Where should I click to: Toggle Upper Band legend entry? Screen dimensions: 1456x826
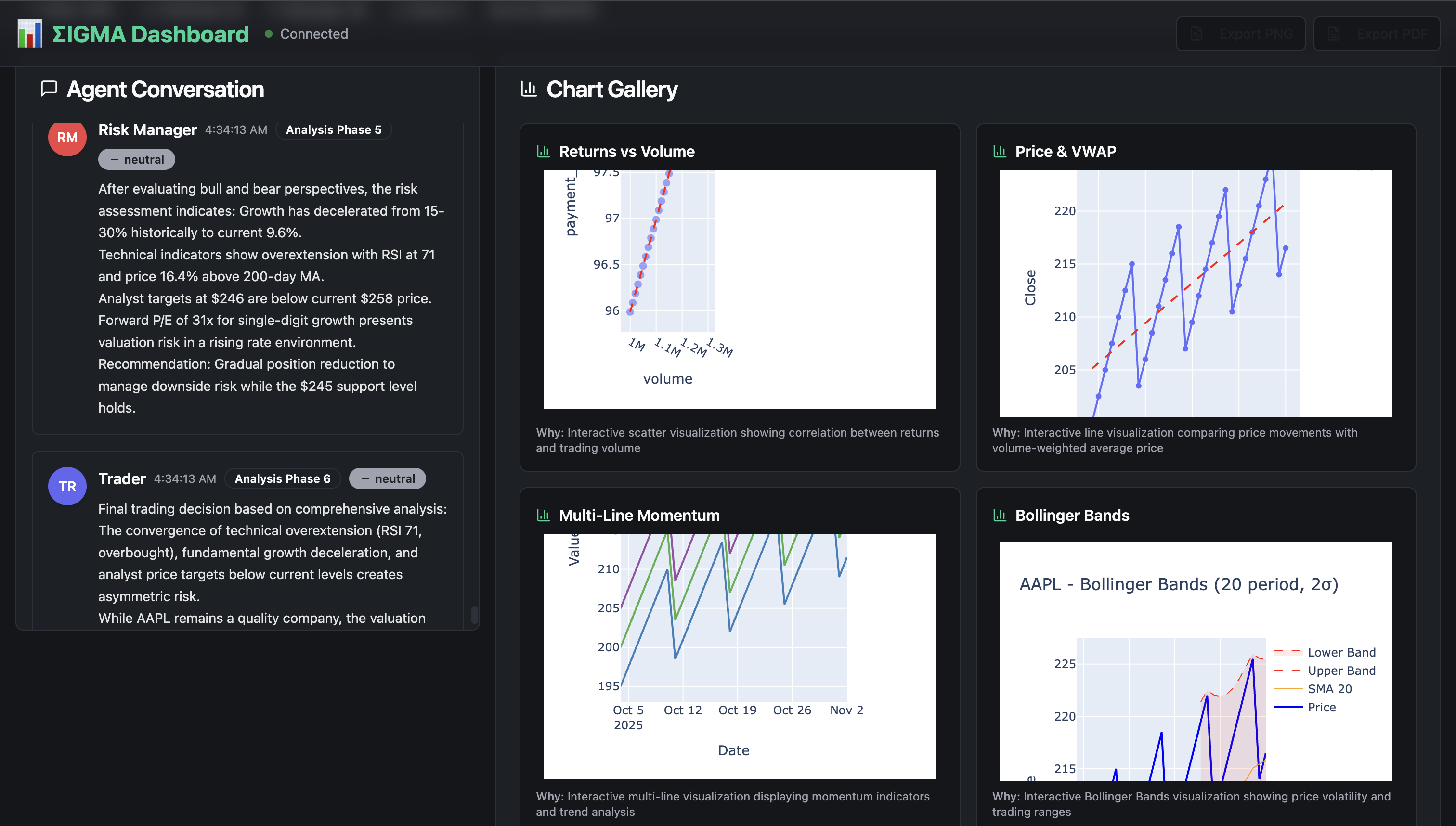(x=1340, y=671)
